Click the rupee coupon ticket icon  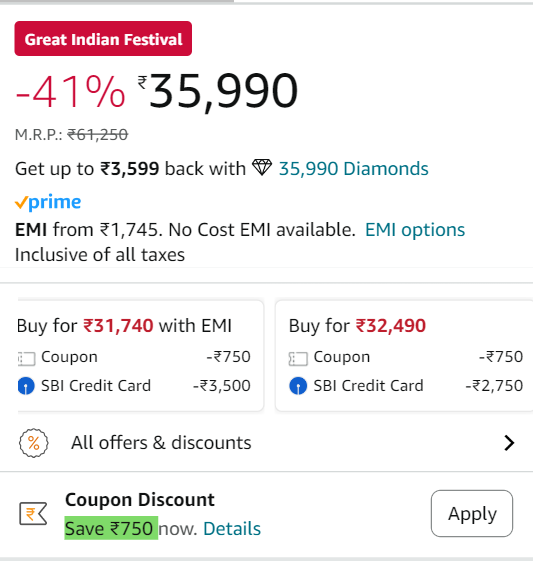click(33, 513)
